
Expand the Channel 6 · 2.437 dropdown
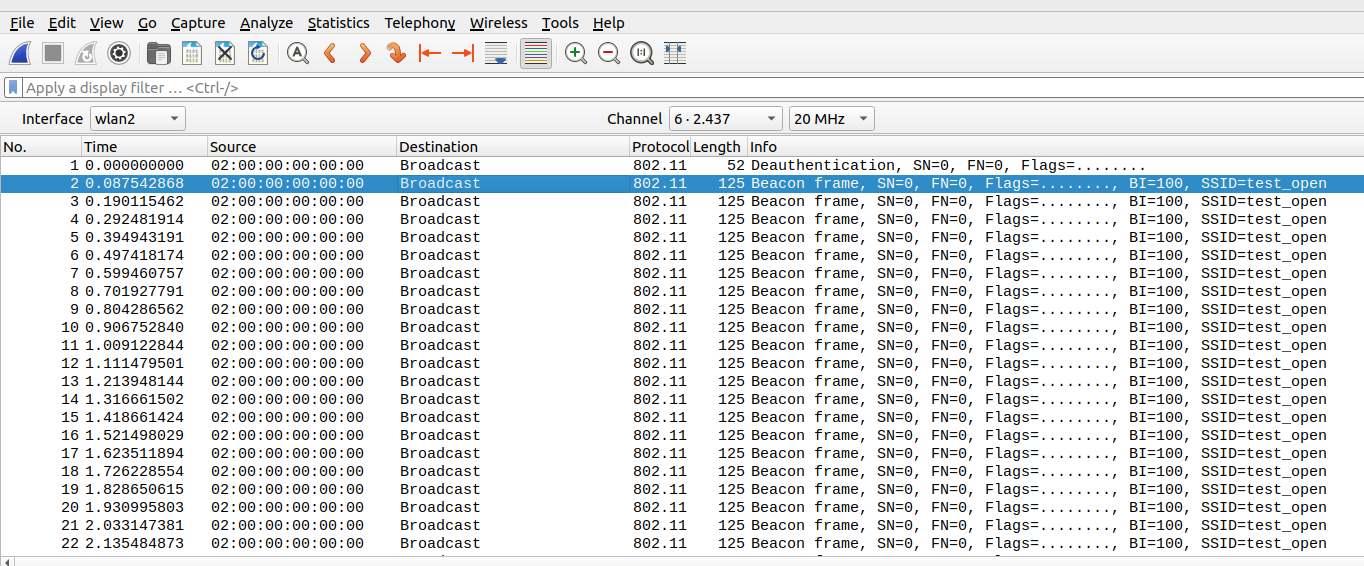click(x=725, y=119)
